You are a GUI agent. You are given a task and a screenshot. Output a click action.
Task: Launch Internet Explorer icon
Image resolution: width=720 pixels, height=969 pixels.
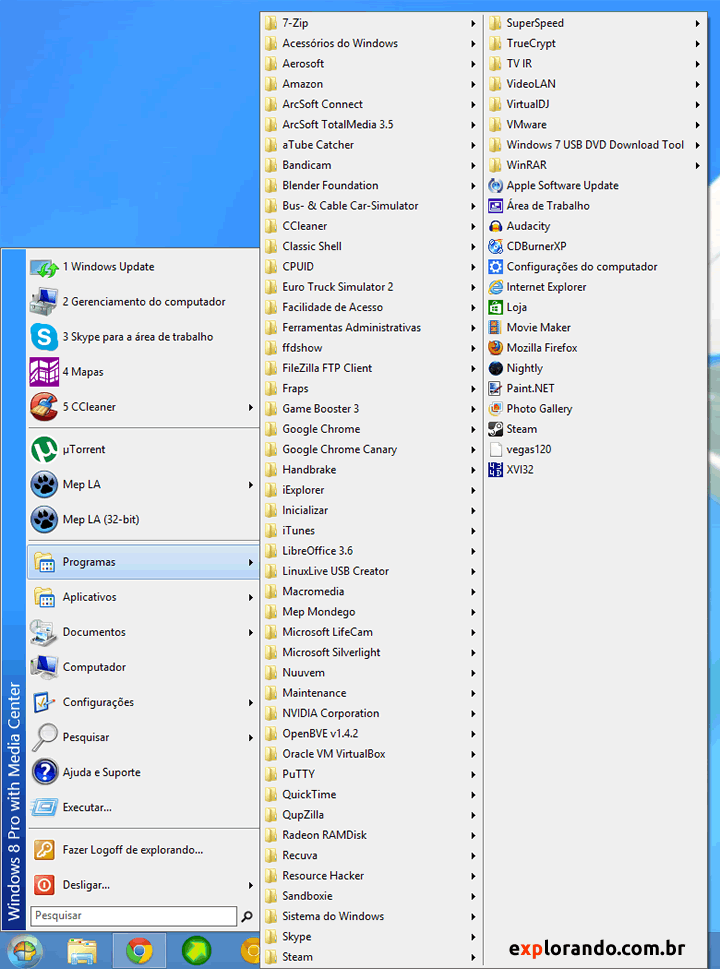point(496,287)
